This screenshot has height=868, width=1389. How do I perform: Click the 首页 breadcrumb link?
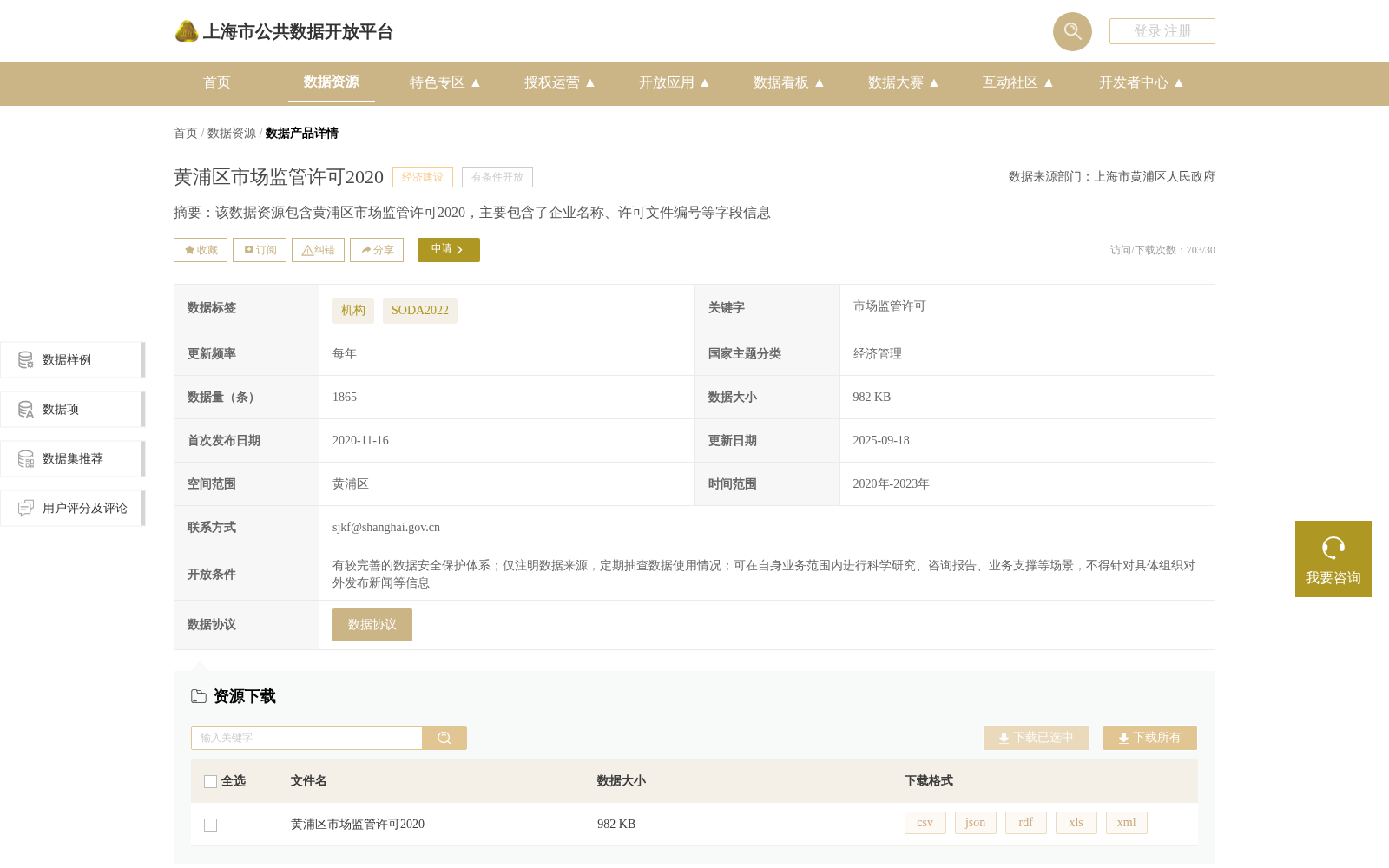pos(186,133)
